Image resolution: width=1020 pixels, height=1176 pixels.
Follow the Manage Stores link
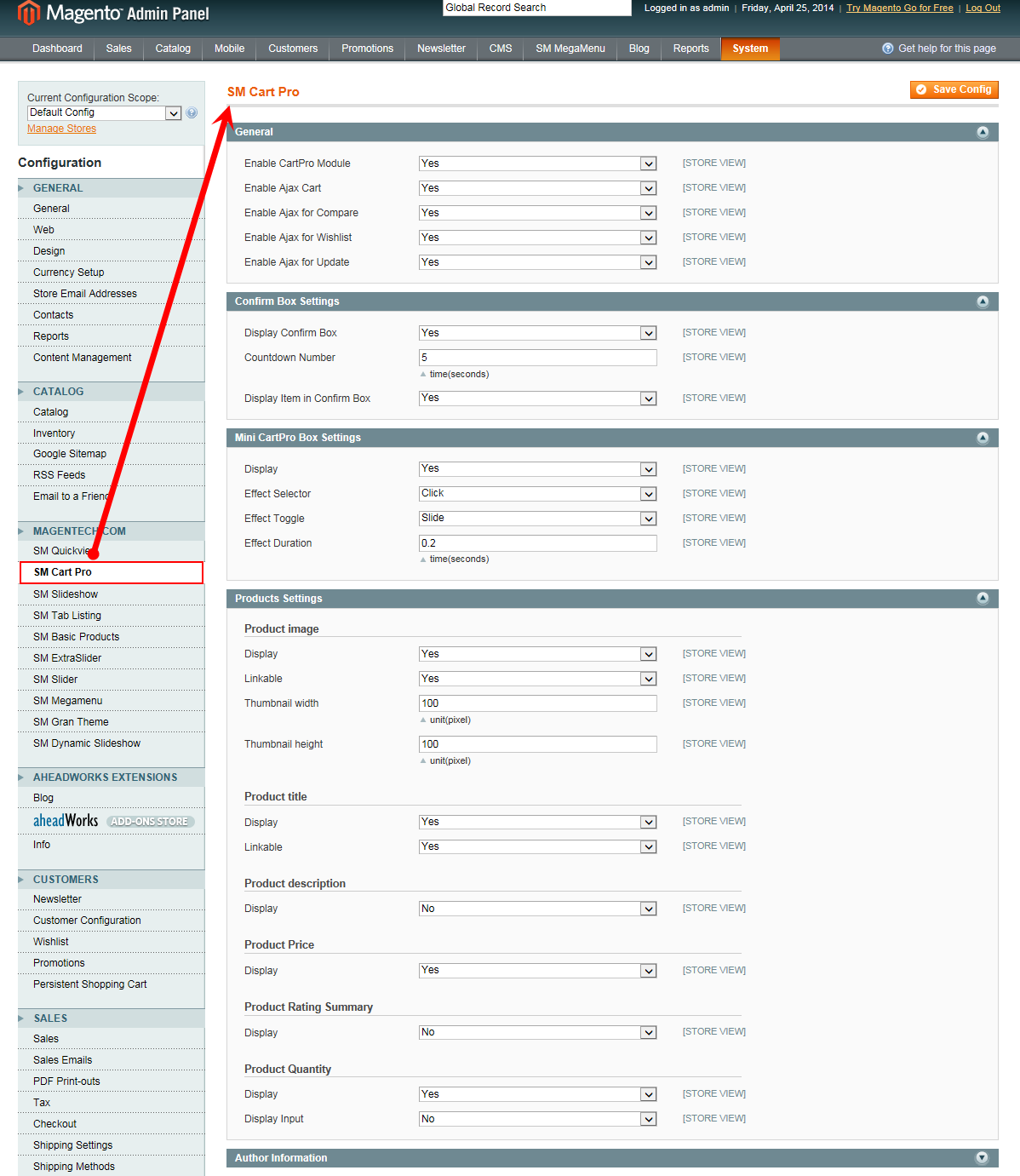61,129
